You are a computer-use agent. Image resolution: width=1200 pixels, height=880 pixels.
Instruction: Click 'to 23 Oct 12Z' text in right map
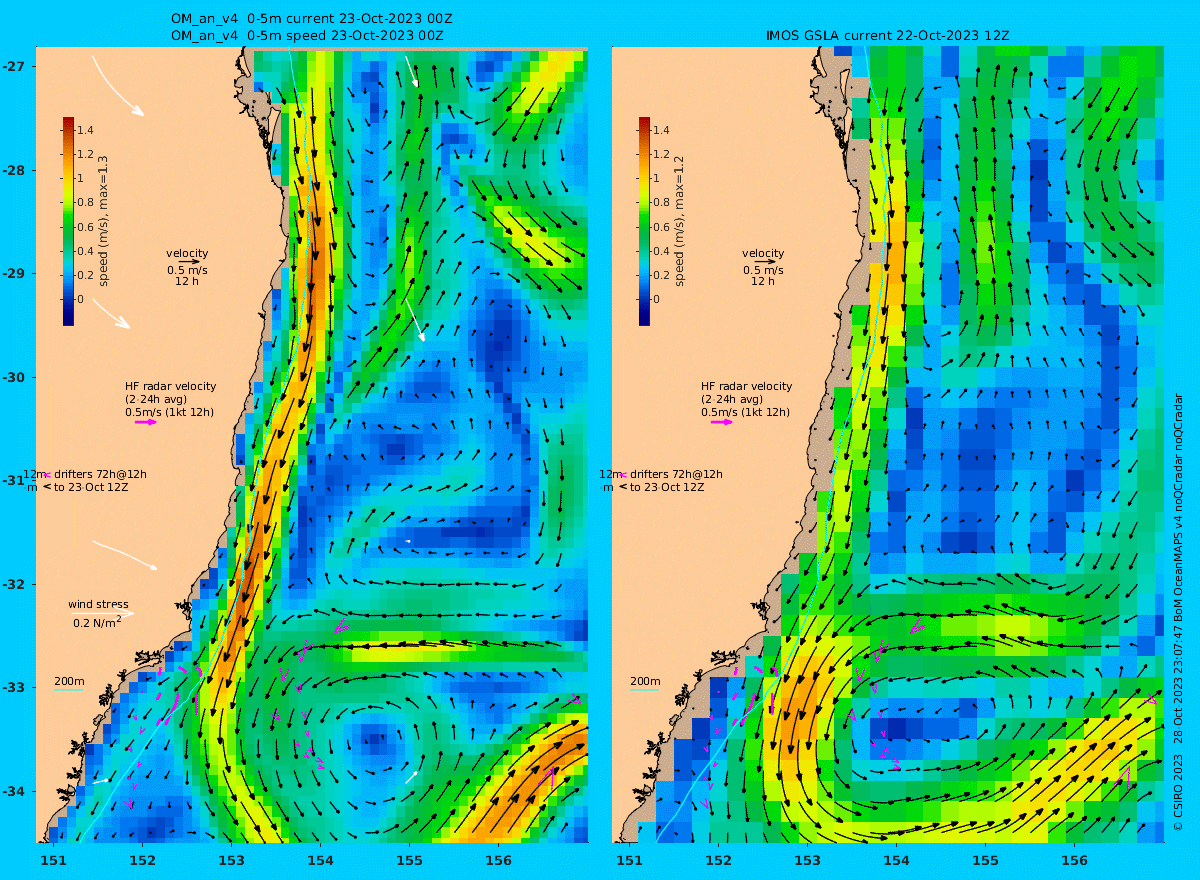click(x=667, y=487)
